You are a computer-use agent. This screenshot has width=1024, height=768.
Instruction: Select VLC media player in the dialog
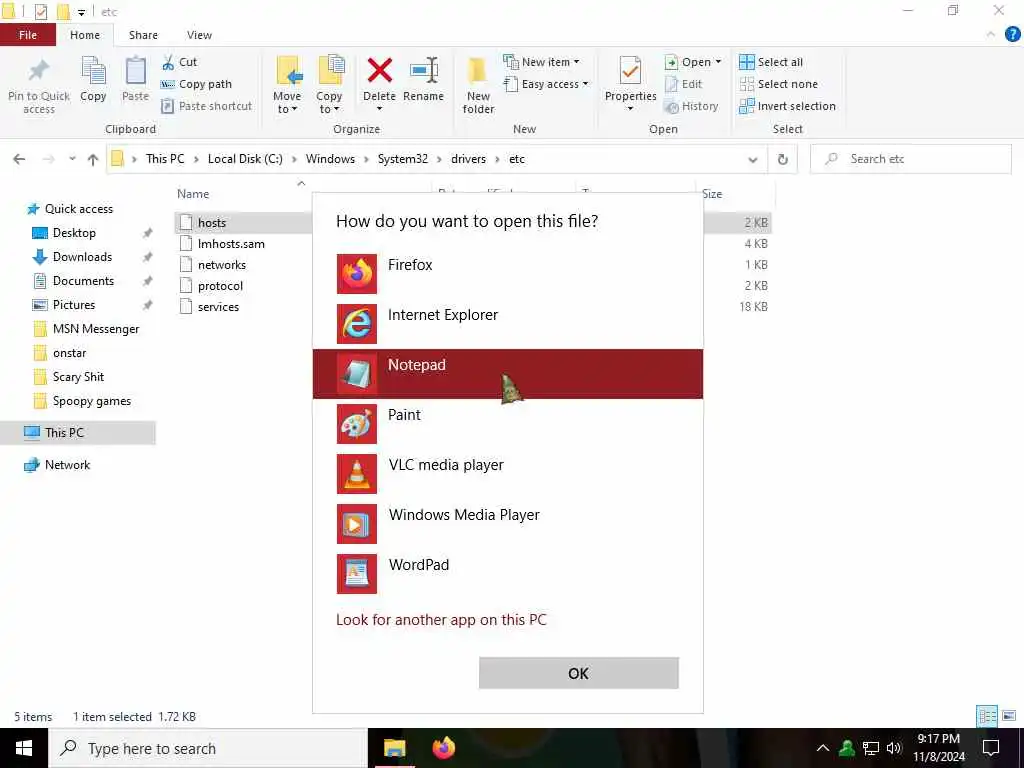pos(507,473)
